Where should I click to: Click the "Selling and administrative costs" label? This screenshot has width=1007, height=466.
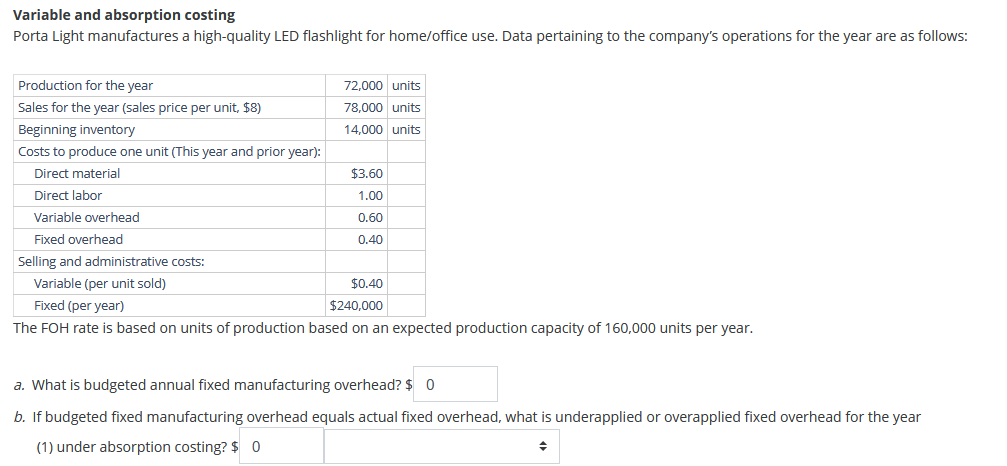click(112, 262)
